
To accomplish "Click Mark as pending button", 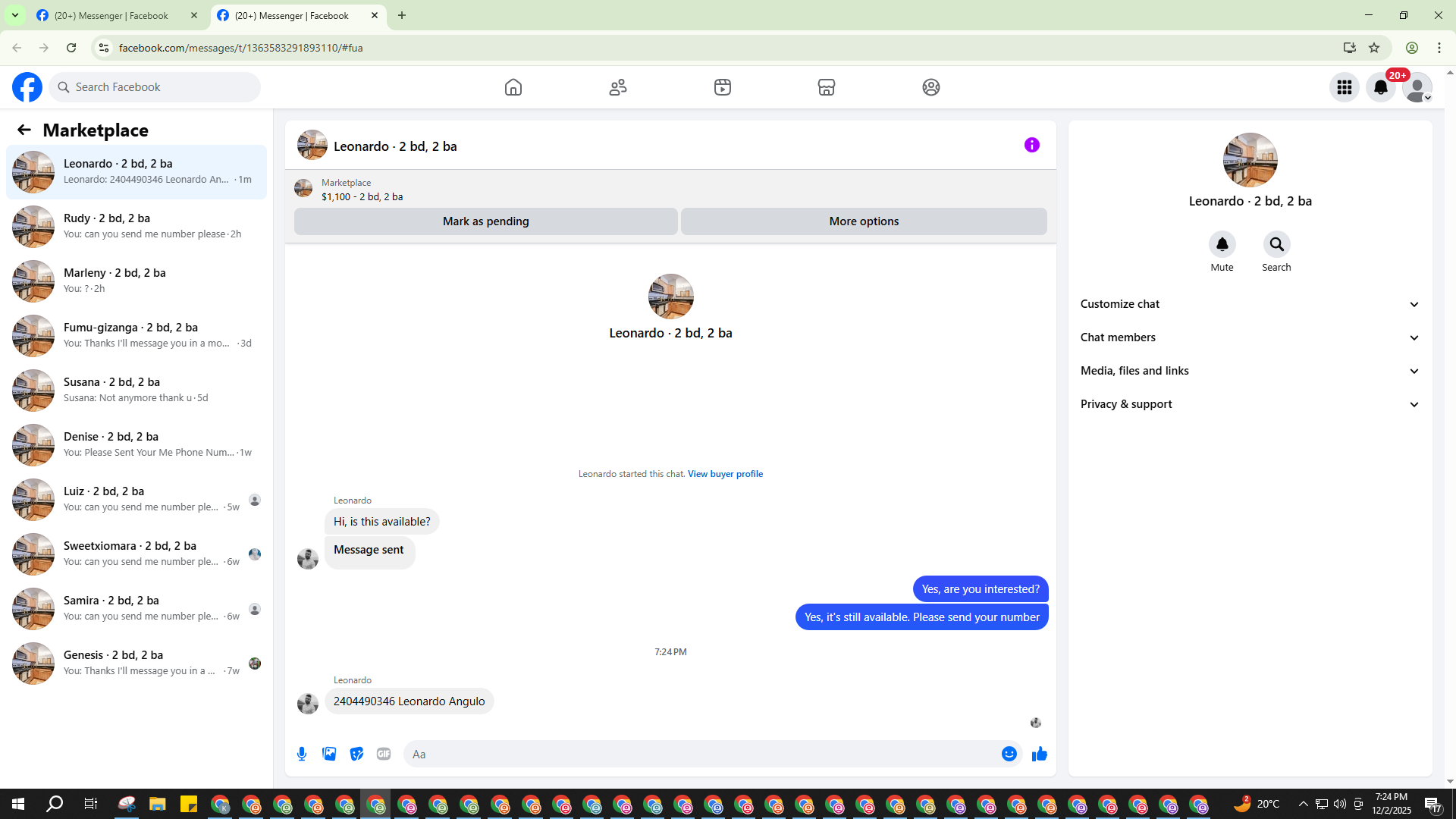I will point(485,221).
